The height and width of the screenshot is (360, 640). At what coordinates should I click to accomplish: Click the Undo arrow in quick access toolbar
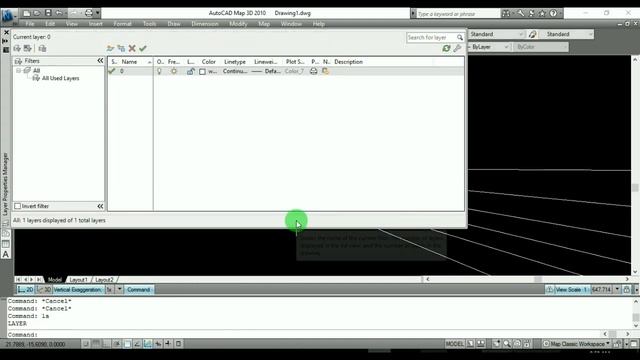59,13
